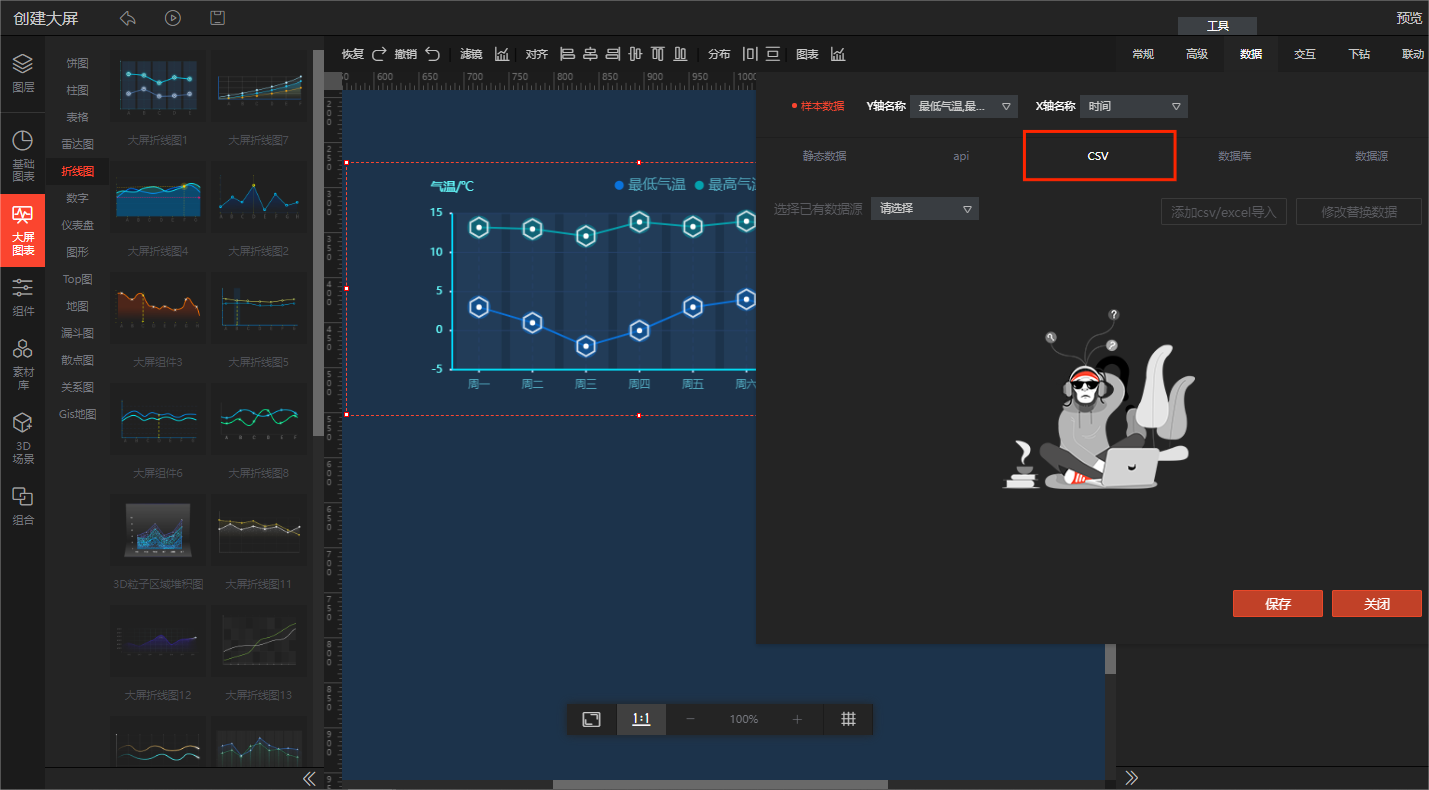
Task: Select the 仪表盘 chart category
Action: (x=78, y=225)
